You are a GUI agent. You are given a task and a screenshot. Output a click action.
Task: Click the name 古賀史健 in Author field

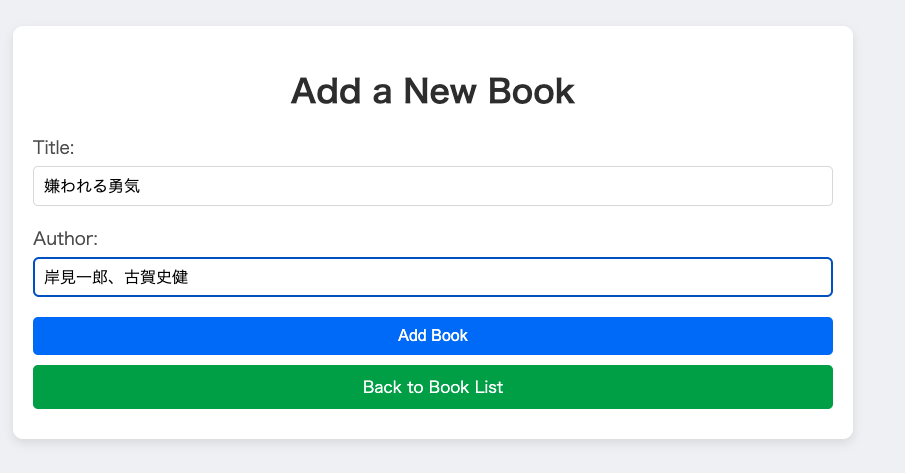click(x=156, y=277)
